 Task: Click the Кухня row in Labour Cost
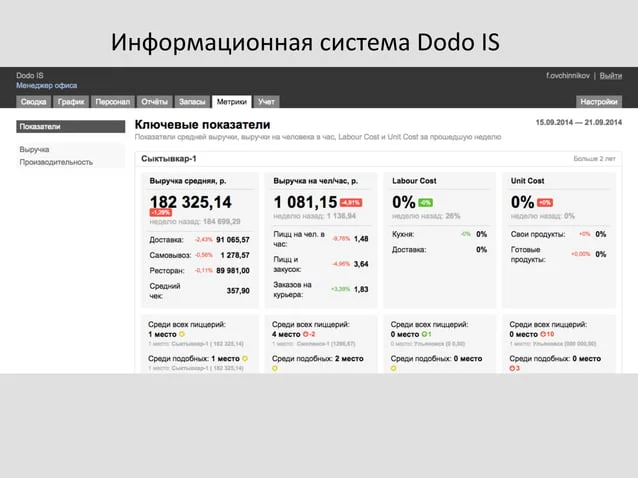(439, 234)
